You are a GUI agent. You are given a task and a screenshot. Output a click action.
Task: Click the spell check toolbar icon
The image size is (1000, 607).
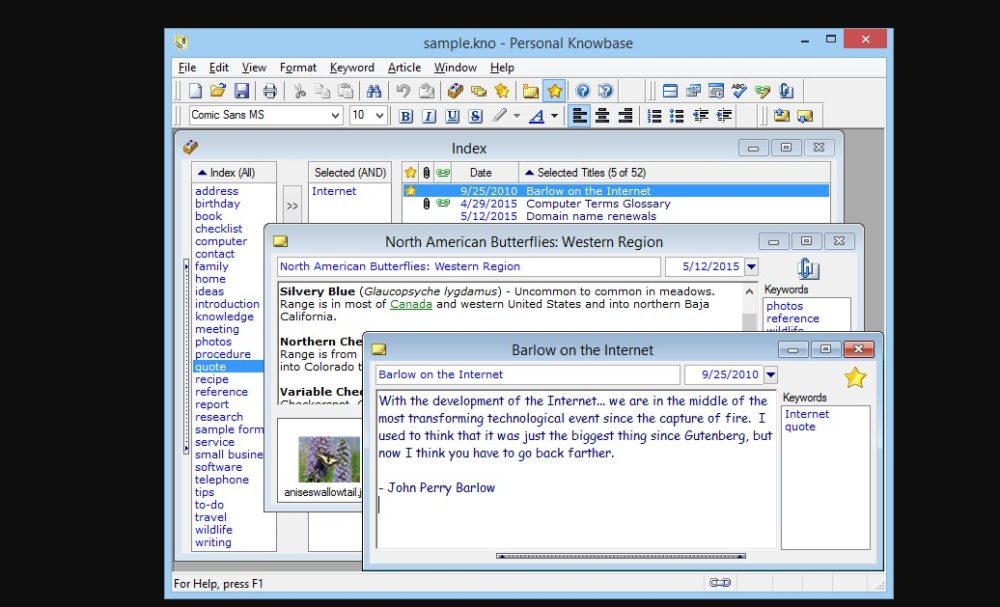point(739,91)
